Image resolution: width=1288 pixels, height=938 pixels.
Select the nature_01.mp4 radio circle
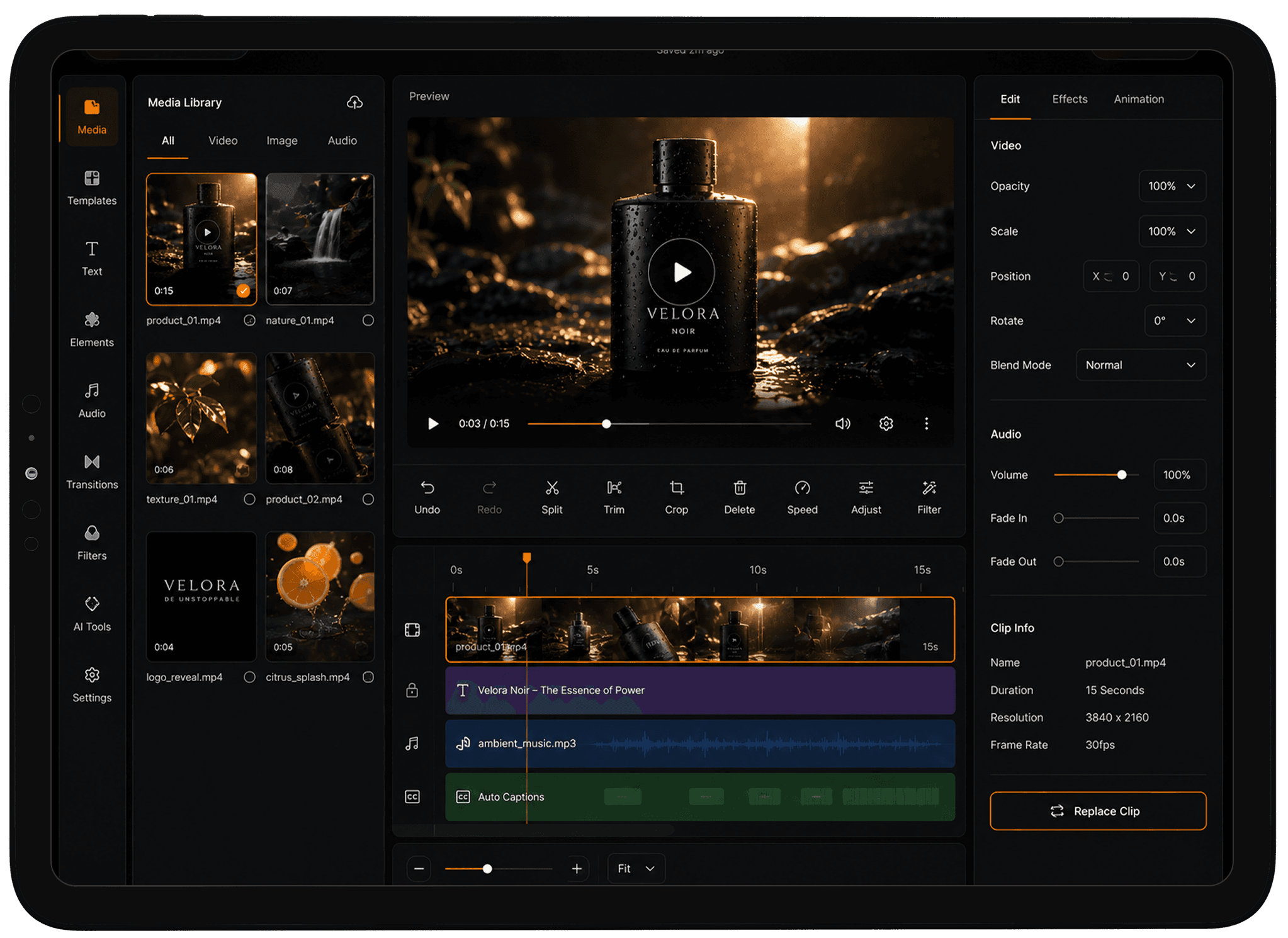[x=368, y=320]
